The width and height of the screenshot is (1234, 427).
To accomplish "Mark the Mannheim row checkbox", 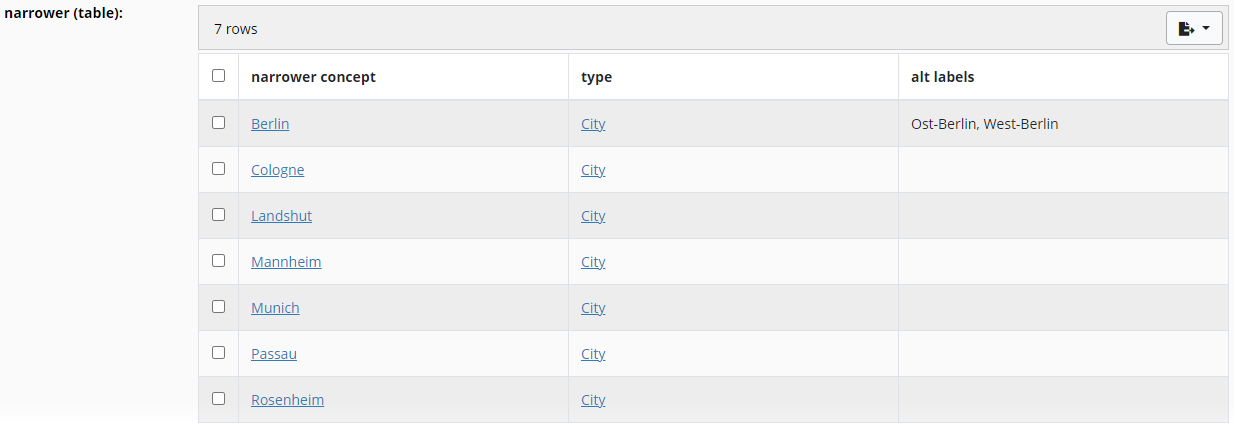I will tap(219, 261).
